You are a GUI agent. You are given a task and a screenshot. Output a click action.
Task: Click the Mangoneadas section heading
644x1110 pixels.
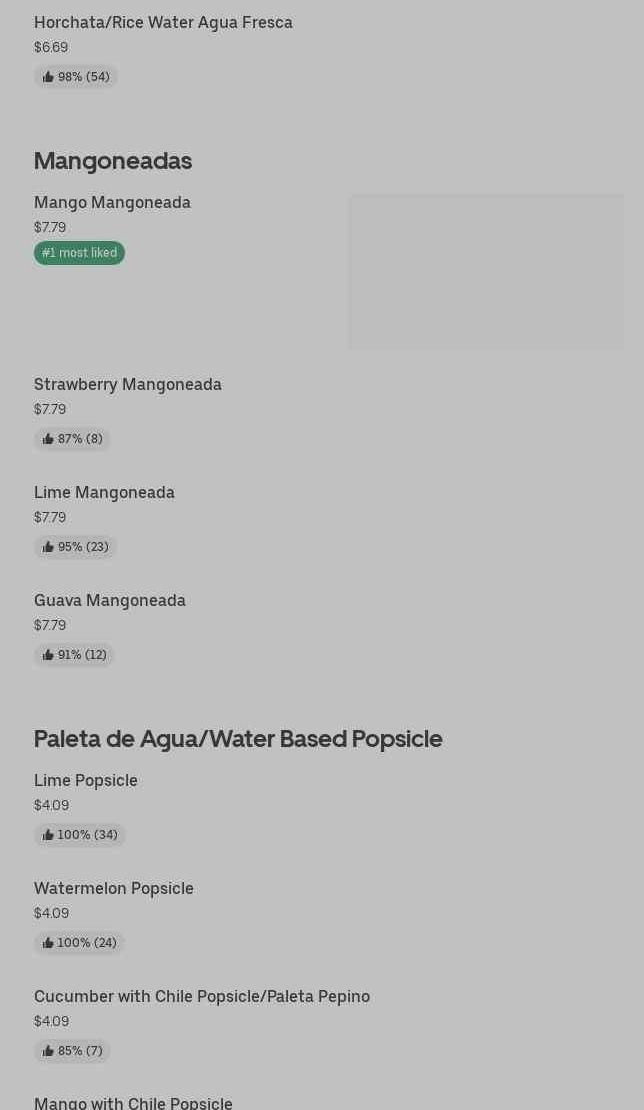coord(113,161)
